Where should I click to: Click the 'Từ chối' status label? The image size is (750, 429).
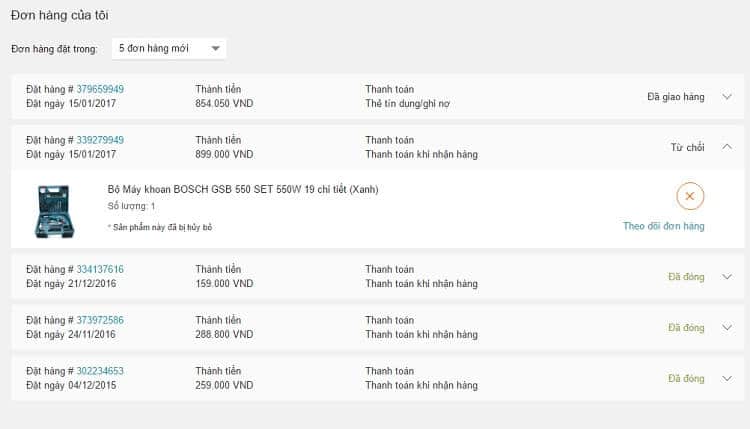(x=687, y=147)
